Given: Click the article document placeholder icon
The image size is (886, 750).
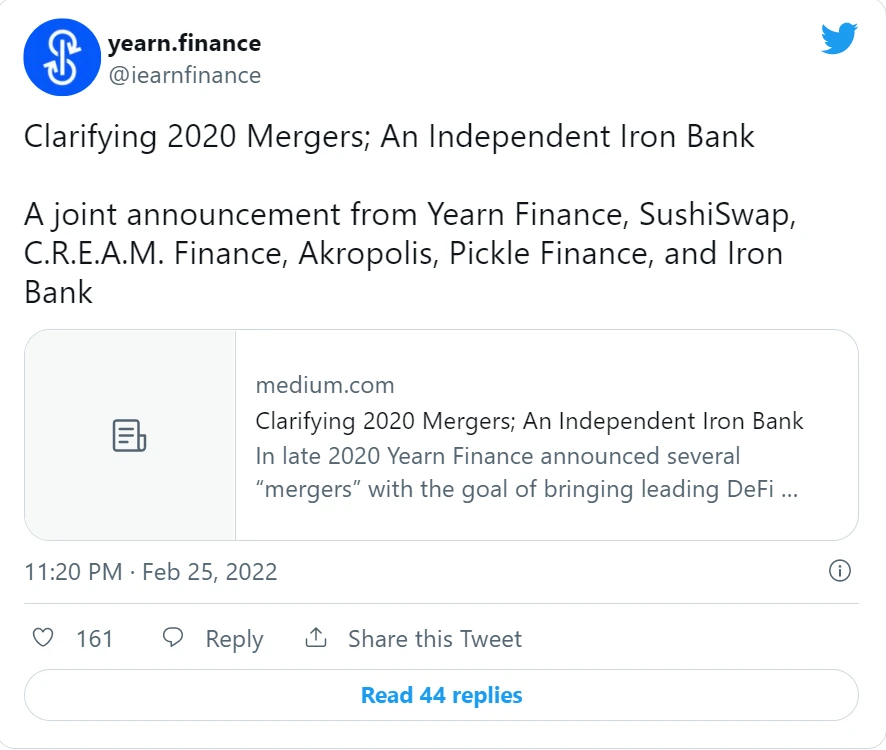Looking at the screenshot, I should (x=129, y=435).
